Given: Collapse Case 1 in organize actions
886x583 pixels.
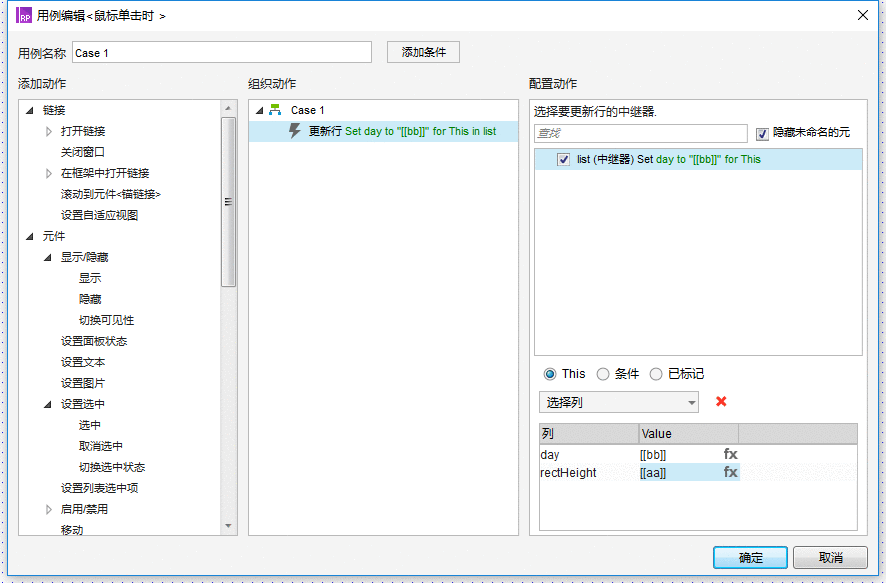Looking at the screenshot, I should [x=259, y=110].
